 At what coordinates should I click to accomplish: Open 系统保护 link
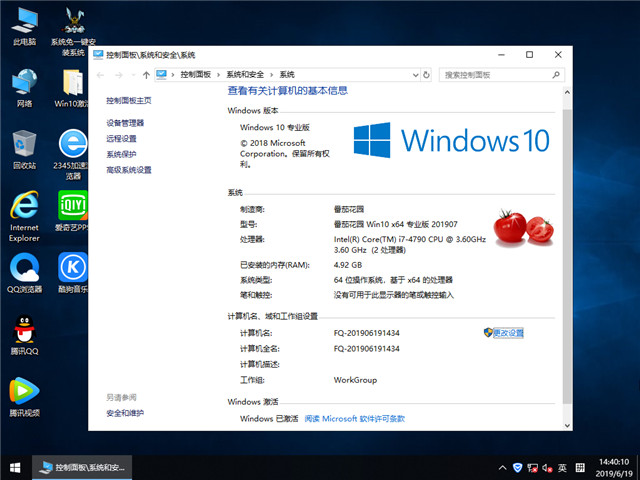pyautogui.click(x=121, y=154)
